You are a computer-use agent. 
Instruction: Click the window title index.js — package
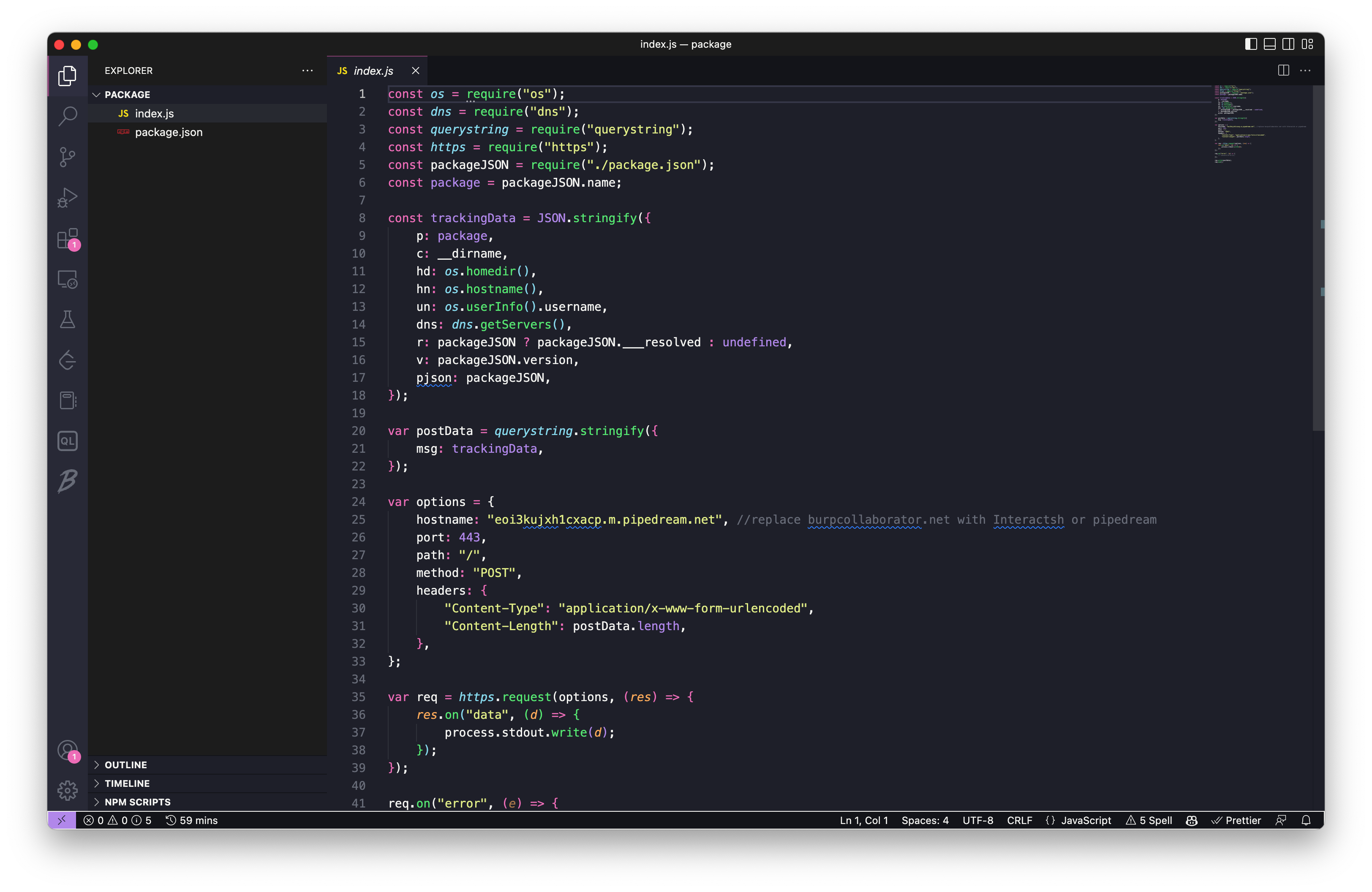point(686,44)
